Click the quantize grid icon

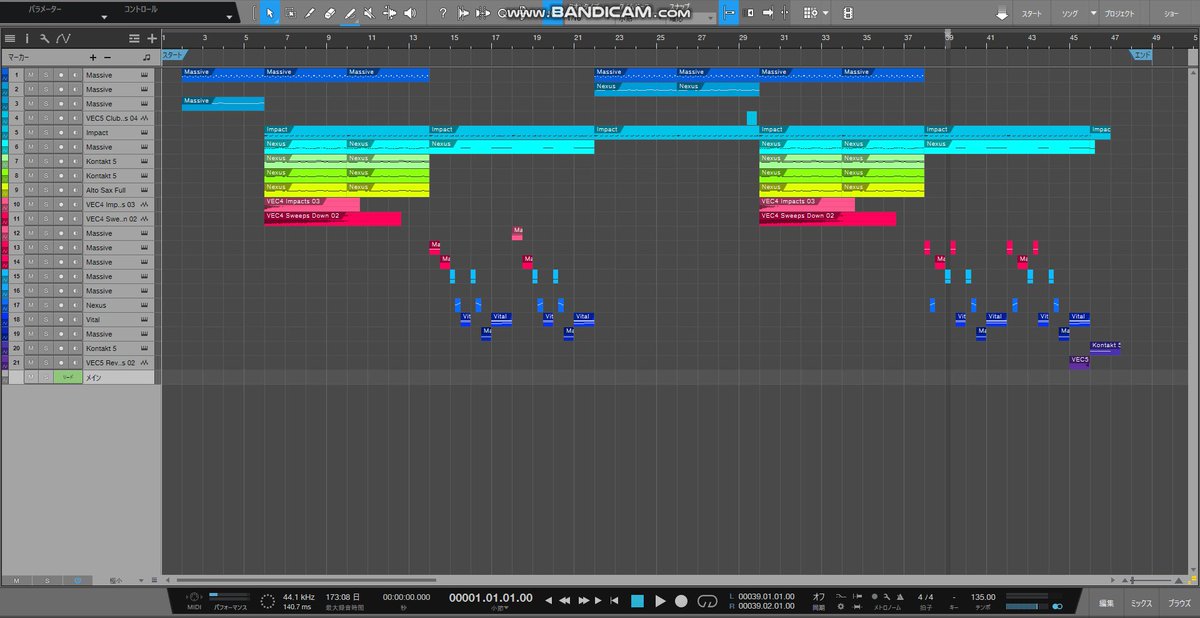[810, 13]
